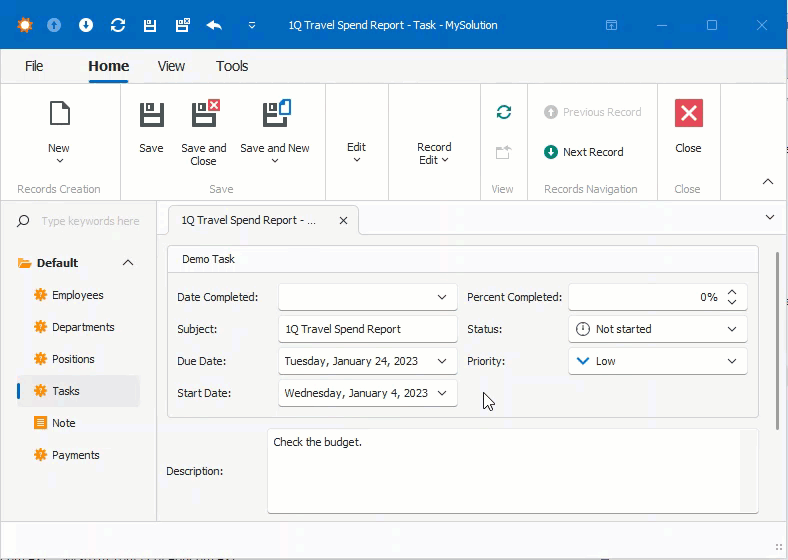
Task: Open the Date Completed dropdown
Action: point(442,297)
